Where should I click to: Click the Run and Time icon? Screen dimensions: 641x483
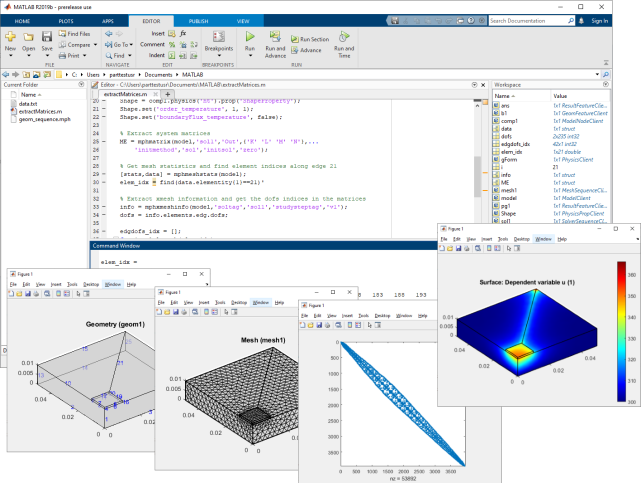[x=343, y=39]
